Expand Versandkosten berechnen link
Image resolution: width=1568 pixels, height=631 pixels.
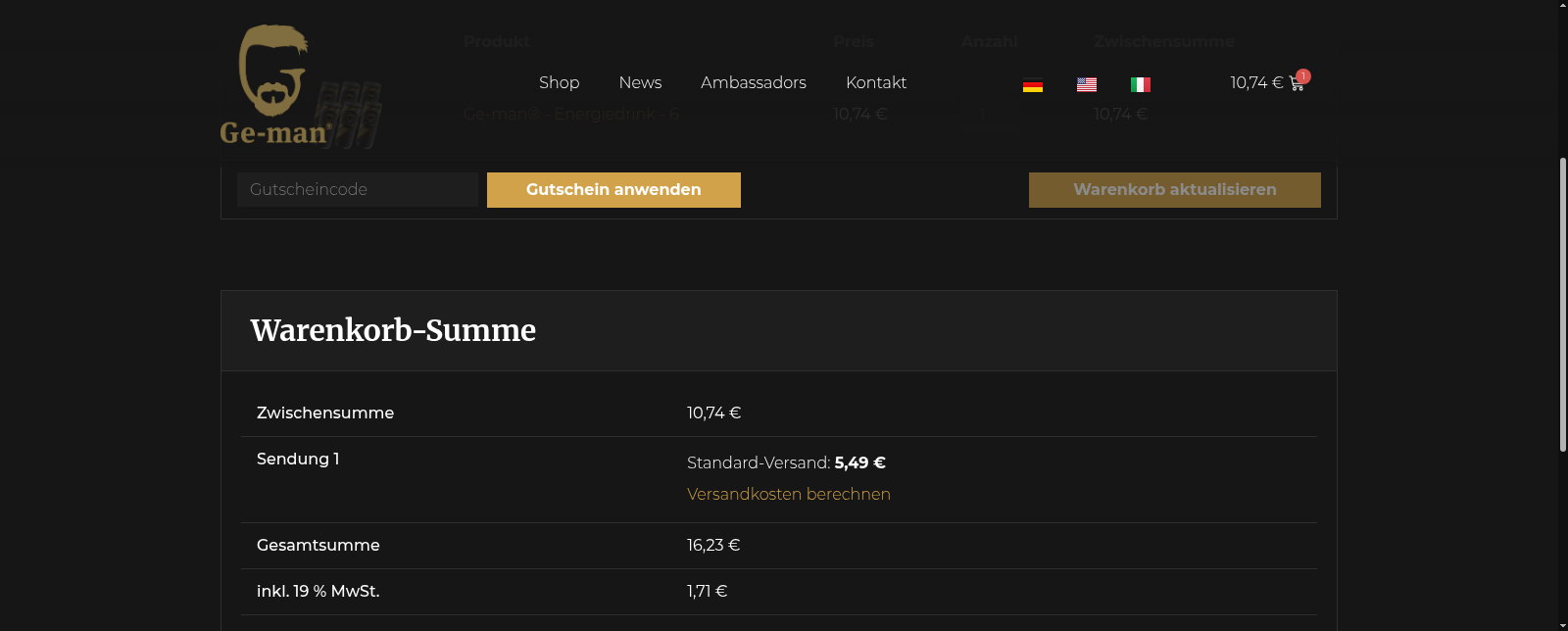tap(789, 494)
